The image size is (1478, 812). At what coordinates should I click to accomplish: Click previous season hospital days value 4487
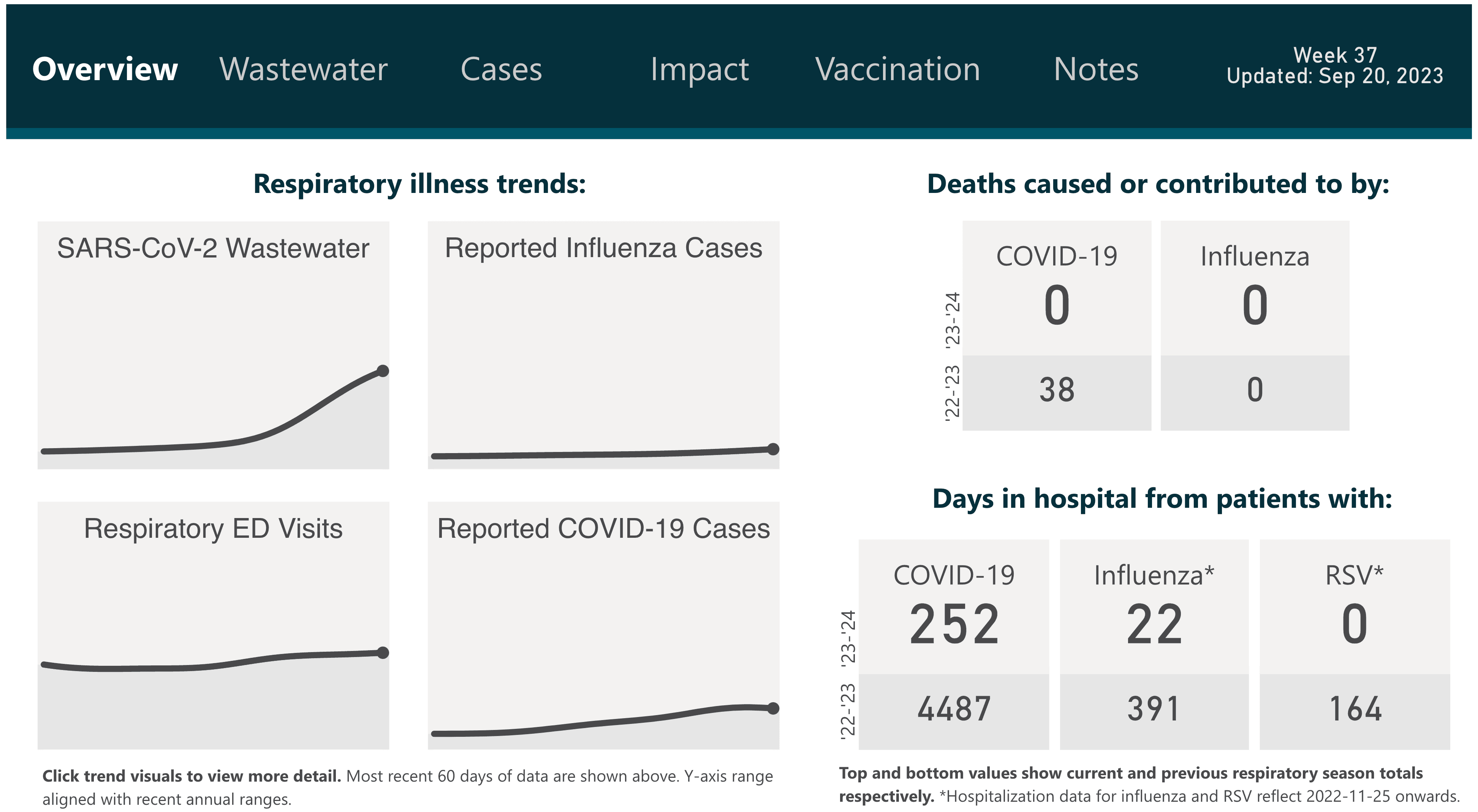954,709
